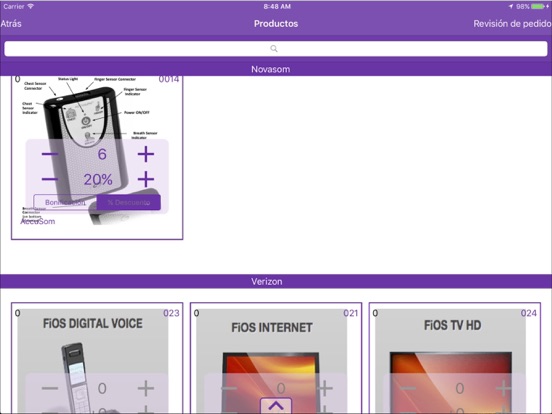The image size is (552, 414).
Task: Increase AccuSom discount percentage plus
Action: 146,180
